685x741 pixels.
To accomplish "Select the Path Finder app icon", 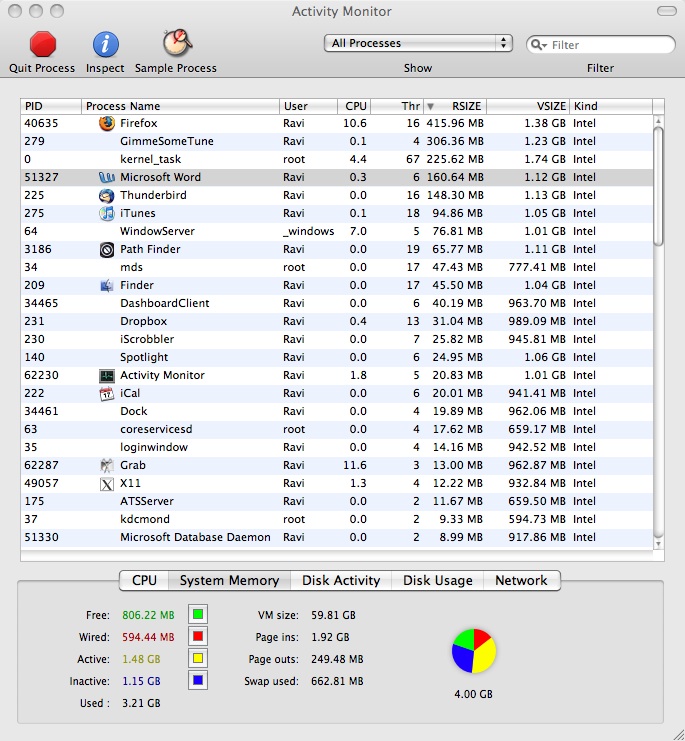I will pyautogui.click(x=107, y=250).
